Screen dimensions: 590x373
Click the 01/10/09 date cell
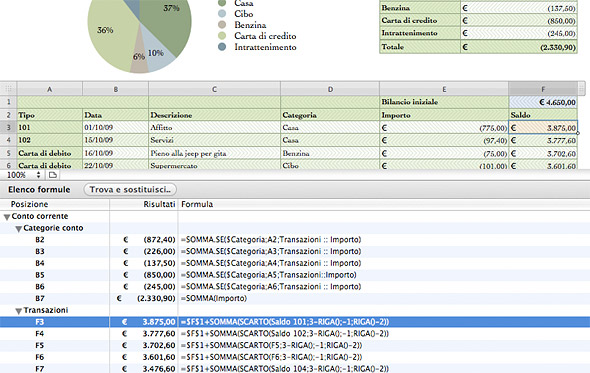(x=116, y=128)
